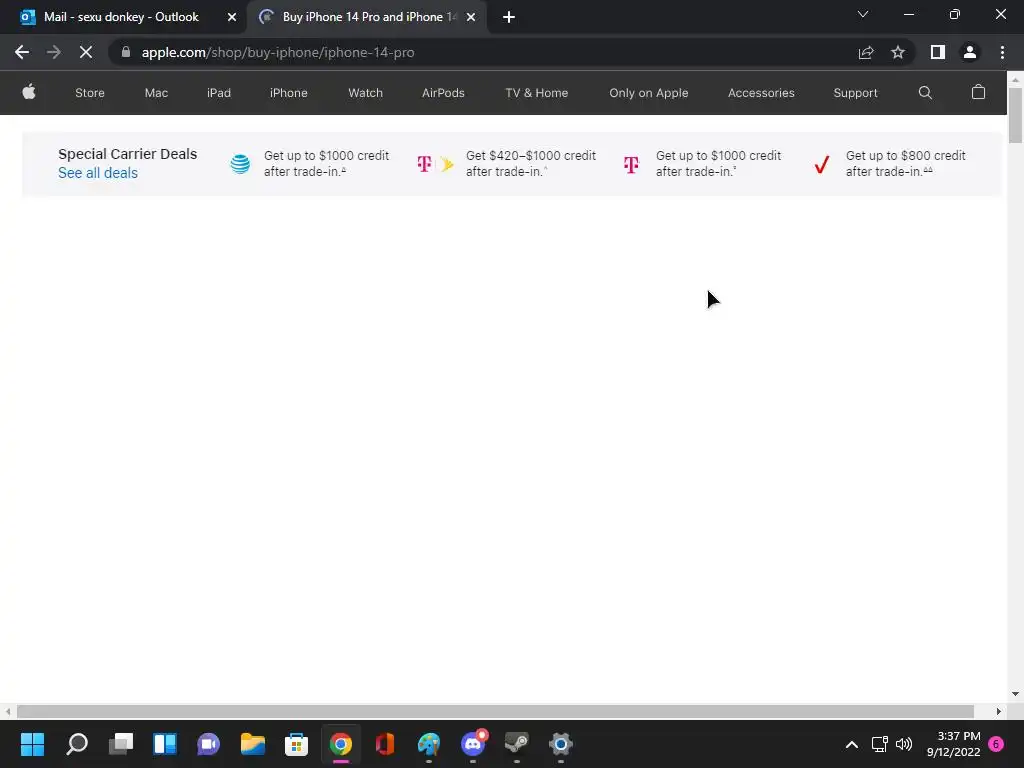Open Discord from the taskbar
Viewport: 1024px width, 768px height.
click(x=473, y=744)
